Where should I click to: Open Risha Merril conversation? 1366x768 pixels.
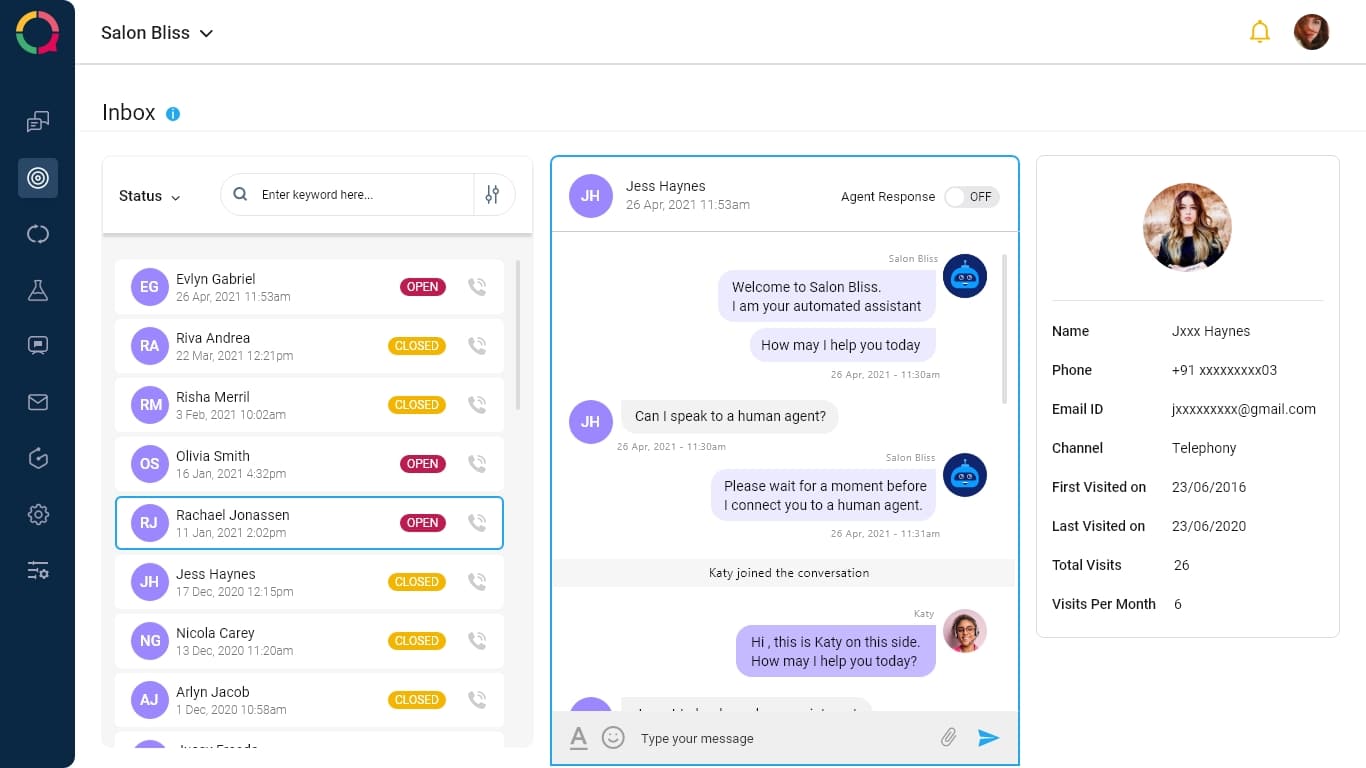(309, 405)
